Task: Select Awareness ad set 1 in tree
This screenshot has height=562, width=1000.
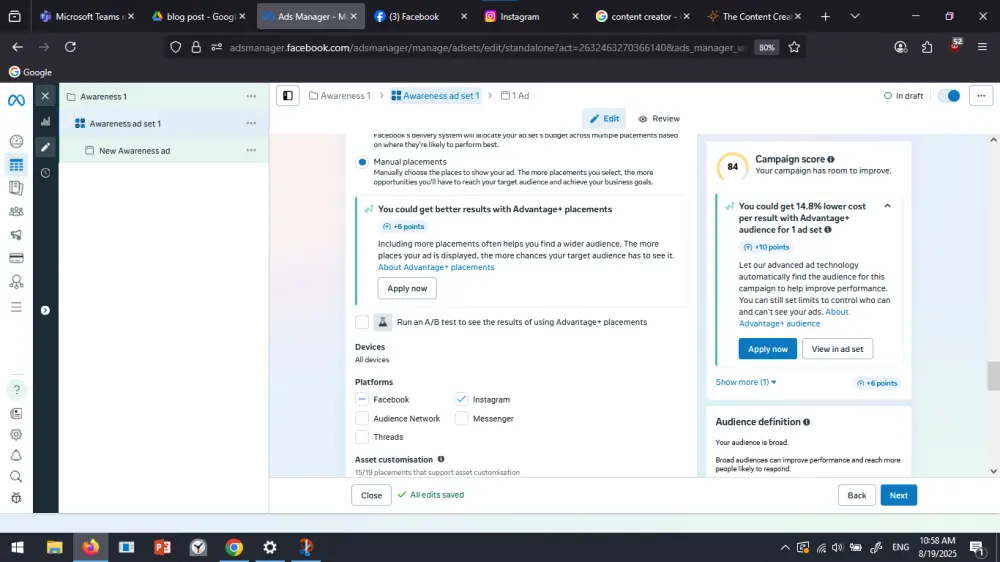Action: pyautogui.click(x=125, y=124)
